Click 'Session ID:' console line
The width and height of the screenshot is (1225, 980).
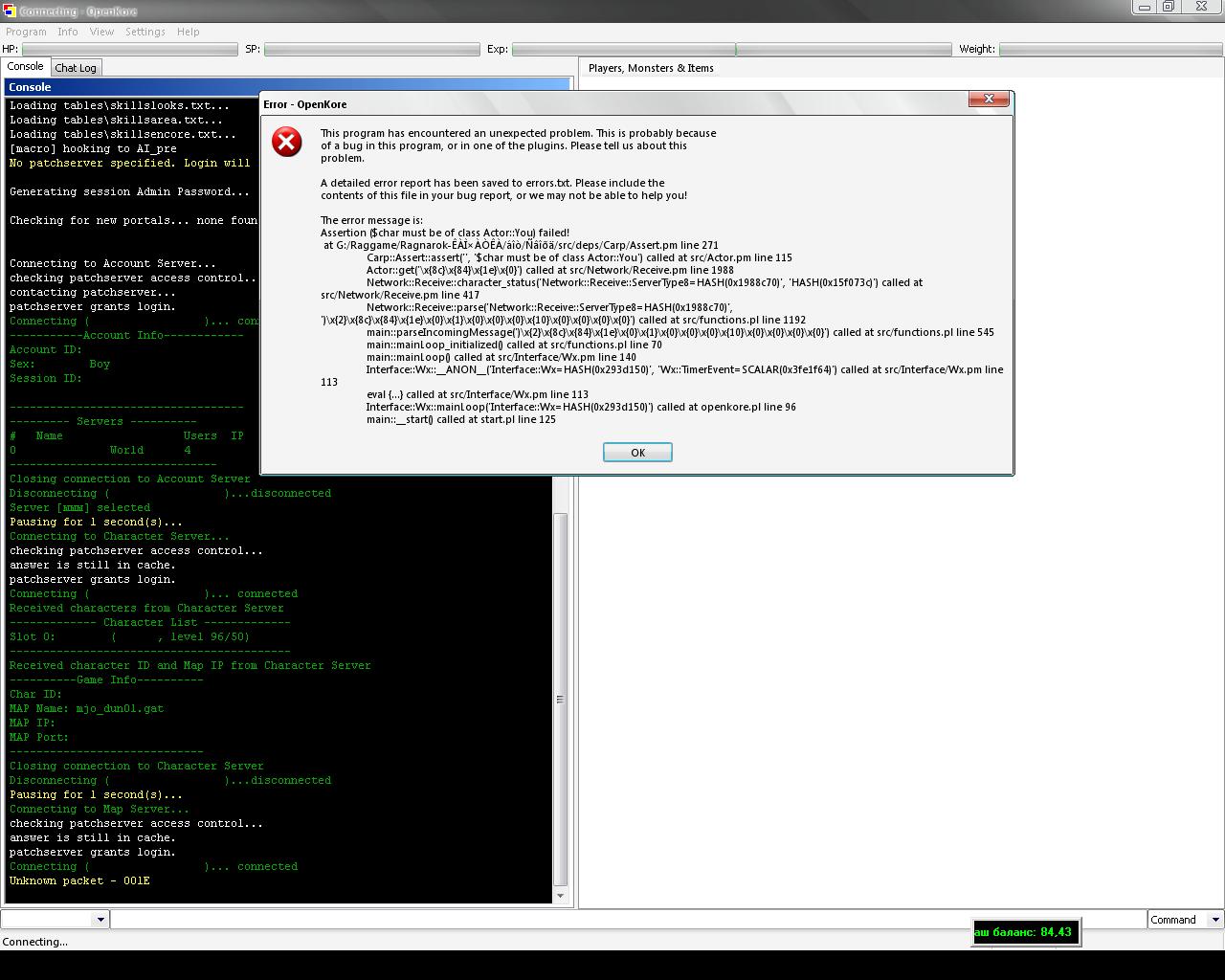coord(46,378)
